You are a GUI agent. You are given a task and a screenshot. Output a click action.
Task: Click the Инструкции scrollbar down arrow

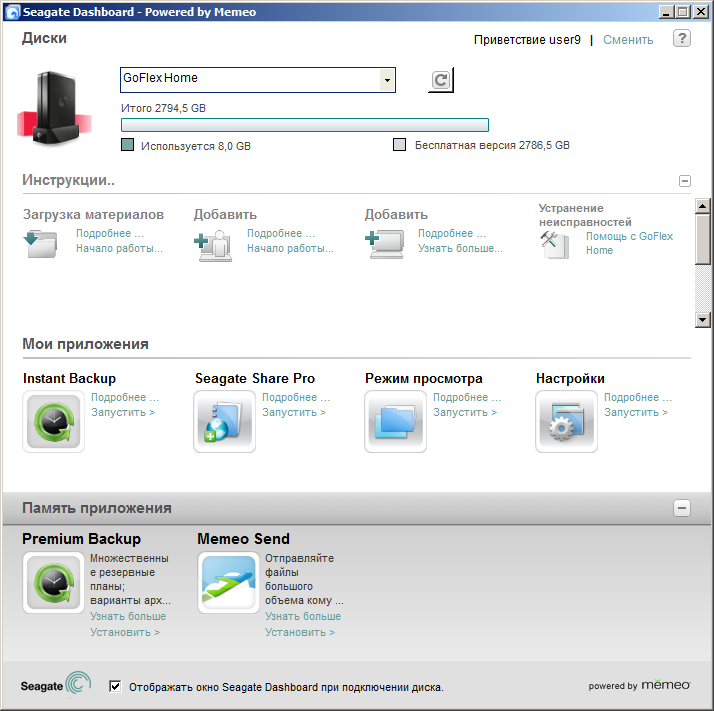(703, 320)
